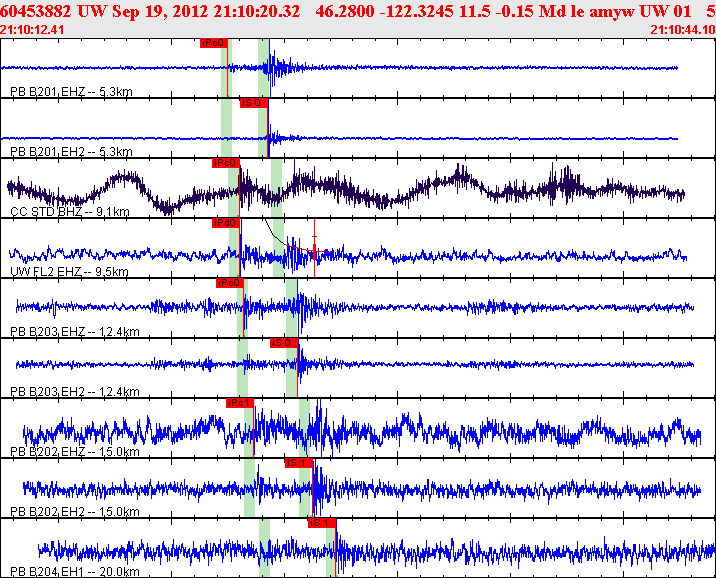
Task: Select the iS 1 pick flag on PB B202 EH2
Action: (x=298, y=463)
